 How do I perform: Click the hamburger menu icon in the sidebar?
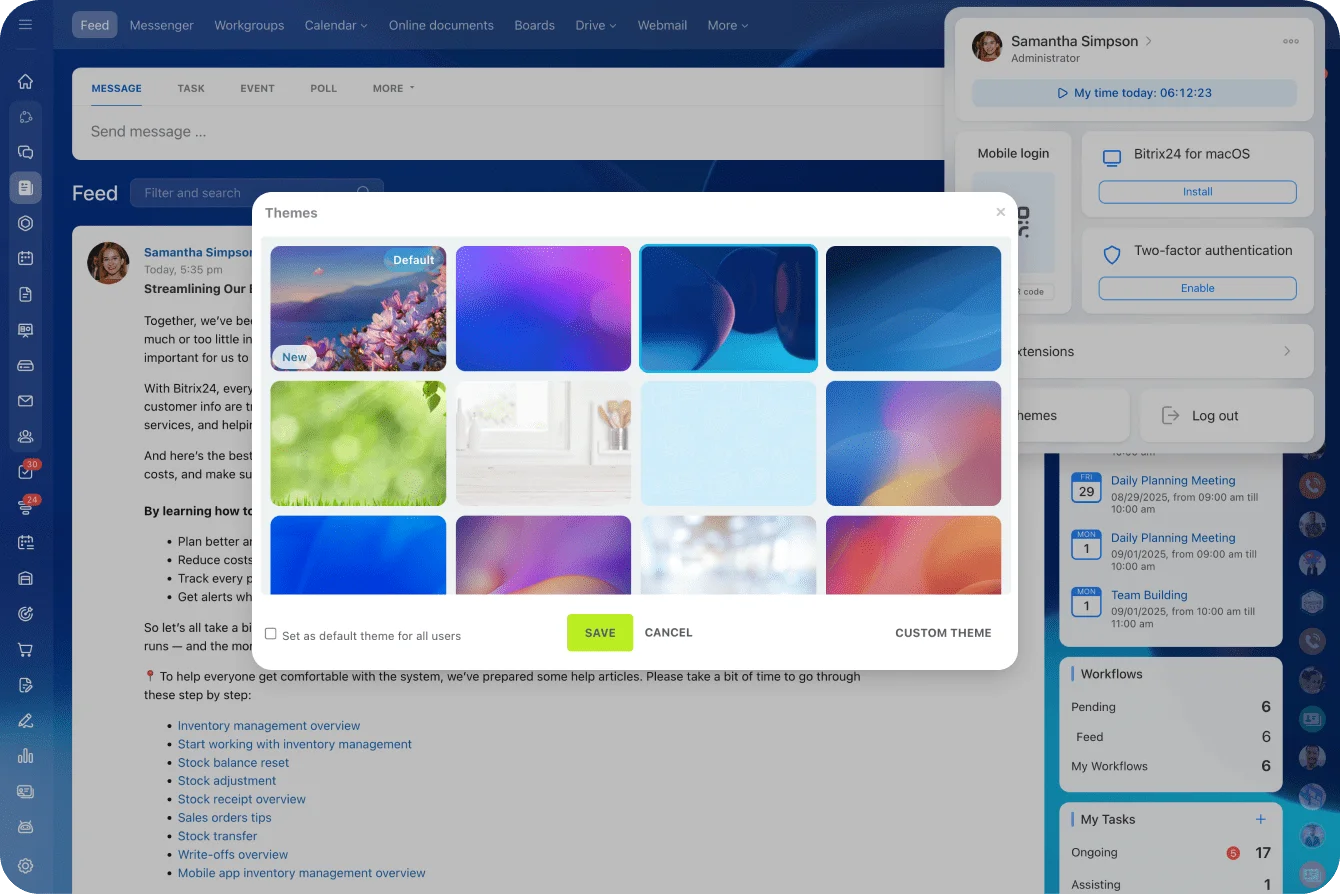(26, 25)
